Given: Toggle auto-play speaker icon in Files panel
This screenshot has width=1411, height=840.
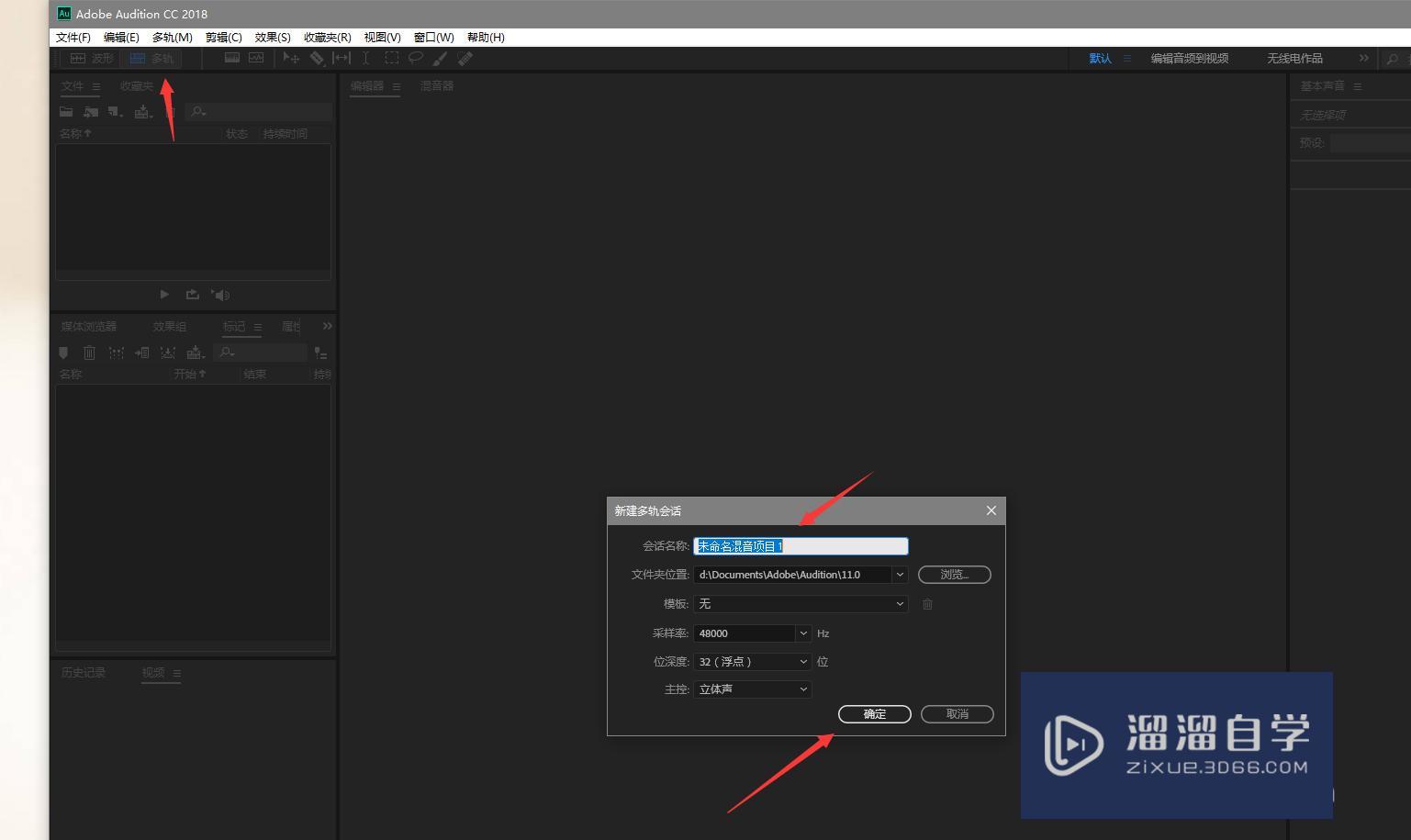Looking at the screenshot, I should (220, 295).
